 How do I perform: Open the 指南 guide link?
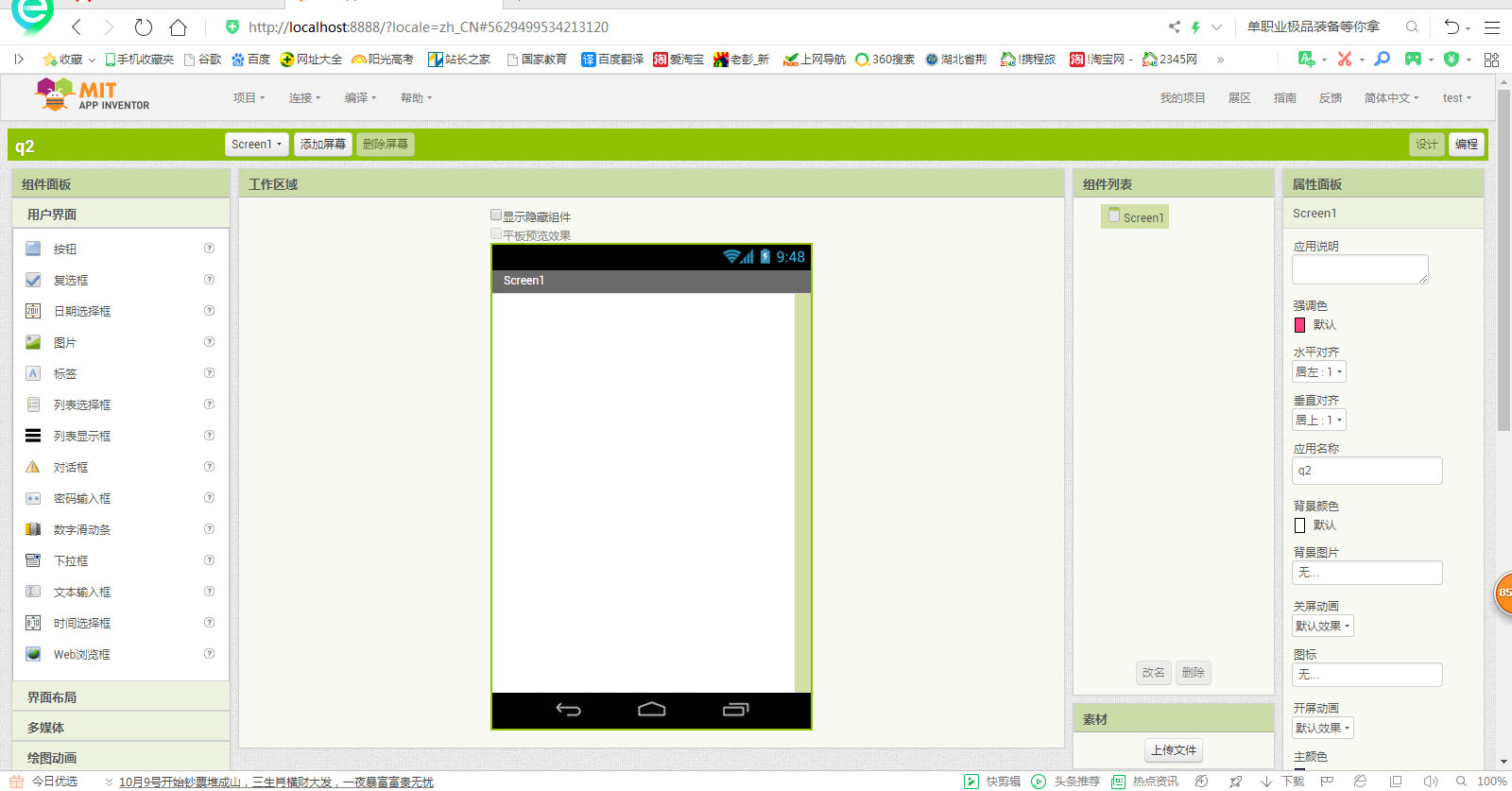(1284, 98)
